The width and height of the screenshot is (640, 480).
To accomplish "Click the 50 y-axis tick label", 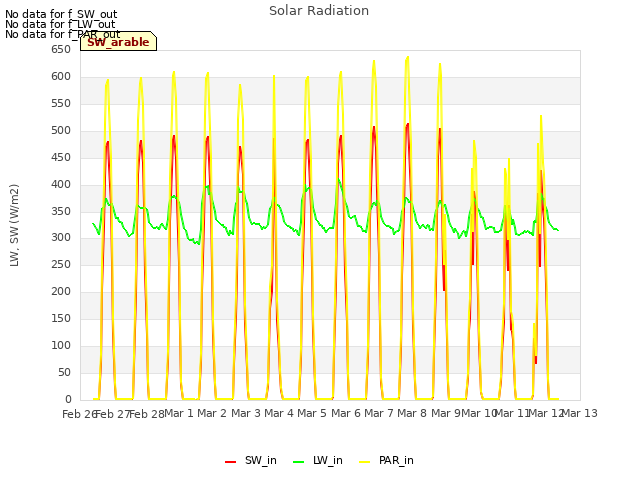I will coord(64,372).
